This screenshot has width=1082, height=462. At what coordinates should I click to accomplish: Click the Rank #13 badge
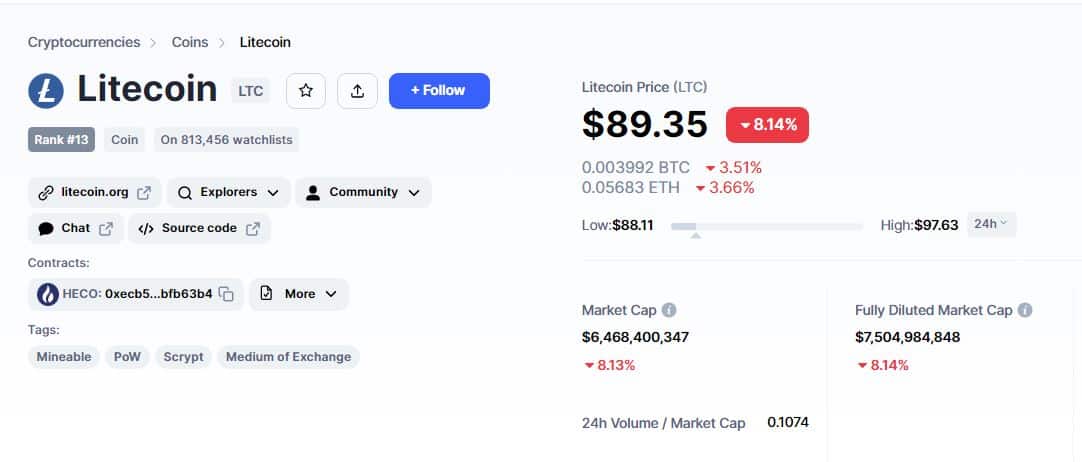[x=61, y=140]
